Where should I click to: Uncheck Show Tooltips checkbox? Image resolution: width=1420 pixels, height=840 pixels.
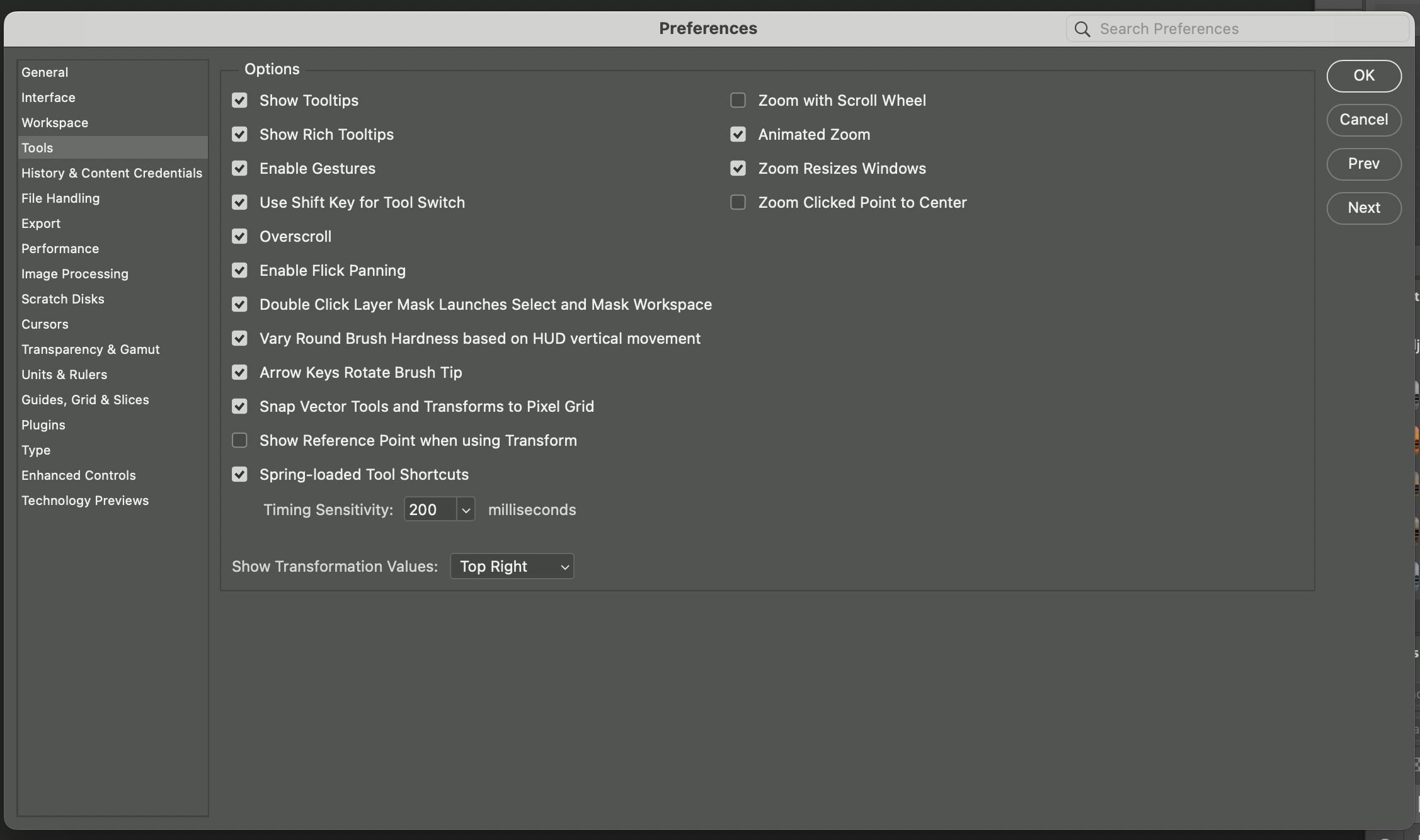coord(239,100)
